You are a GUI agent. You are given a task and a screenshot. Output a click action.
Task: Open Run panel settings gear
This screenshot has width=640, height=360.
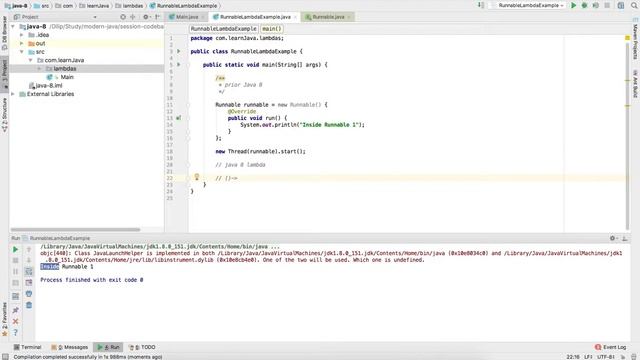point(613,238)
